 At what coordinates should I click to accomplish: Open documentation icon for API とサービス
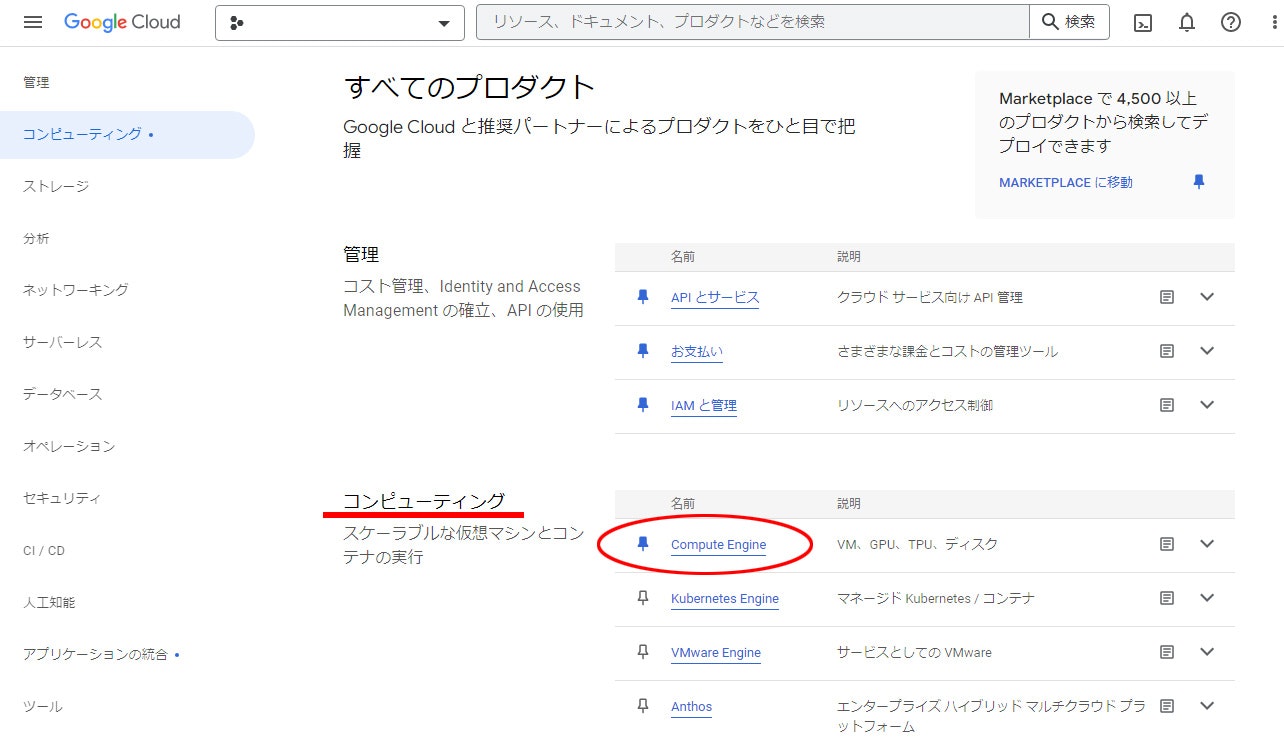click(x=1167, y=297)
